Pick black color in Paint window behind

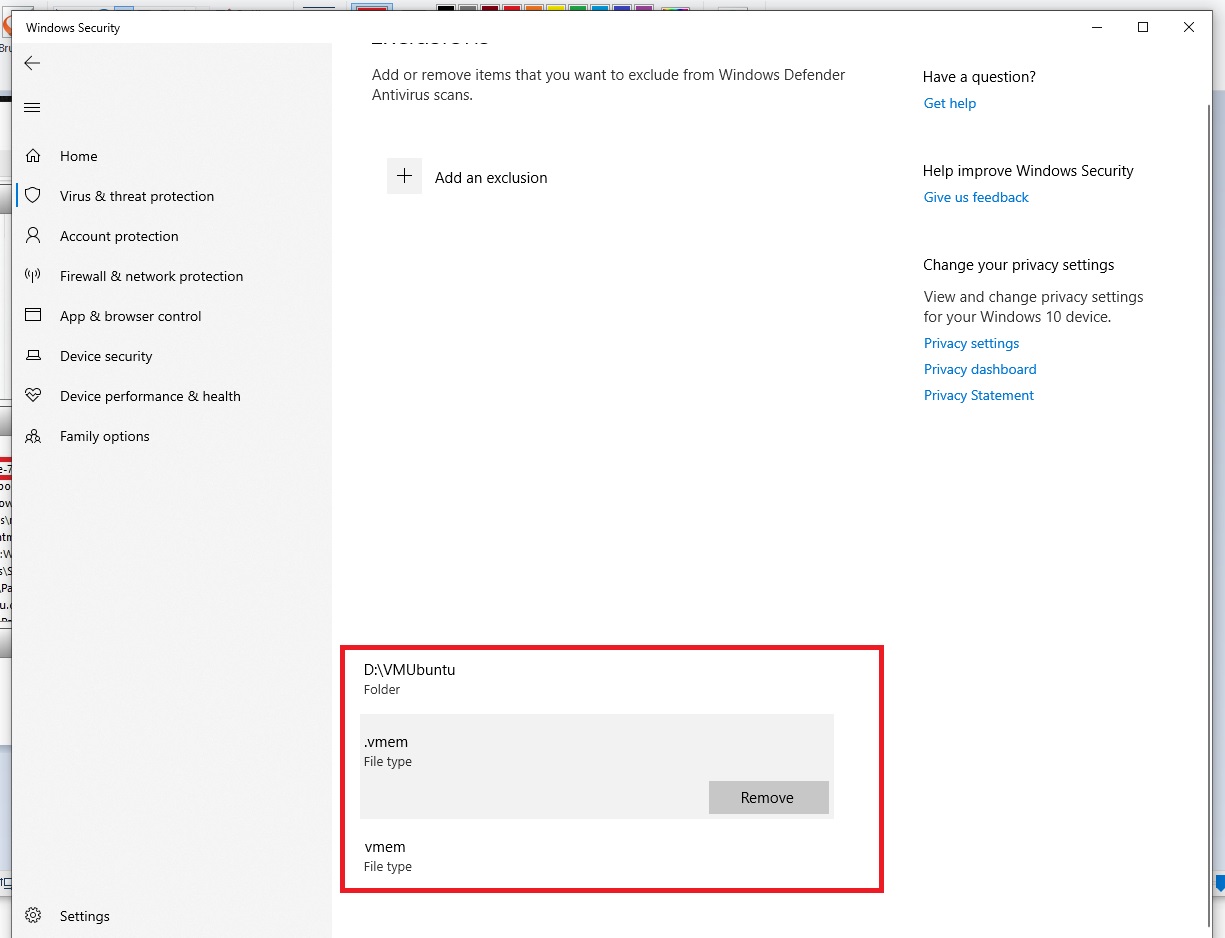click(445, 7)
